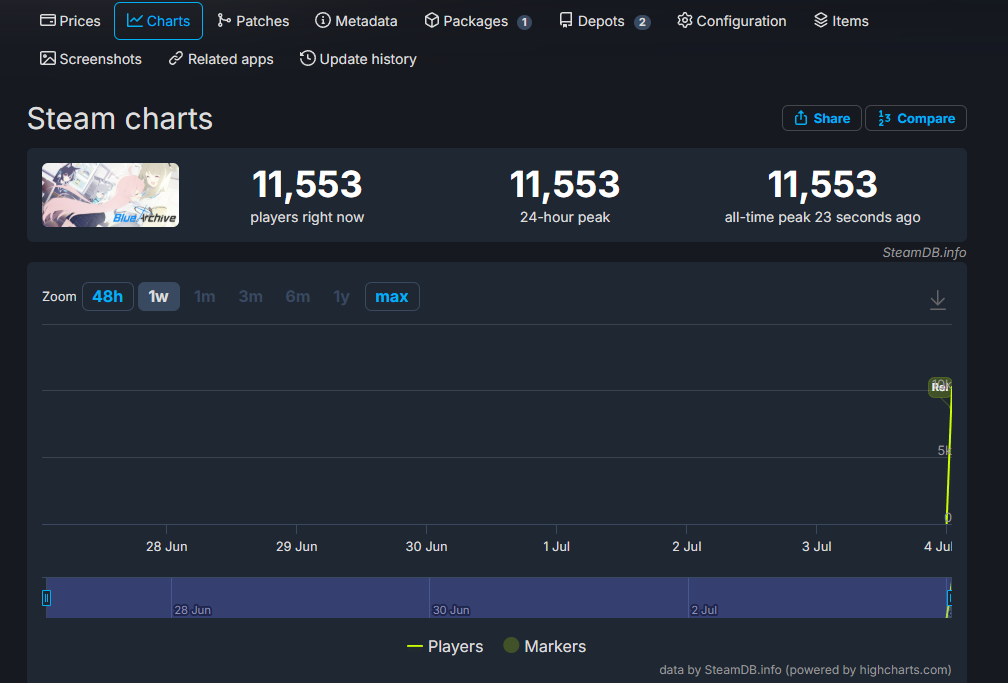Click the SteamDB.info credit text
This screenshot has width=1008, height=683.
coord(924,253)
